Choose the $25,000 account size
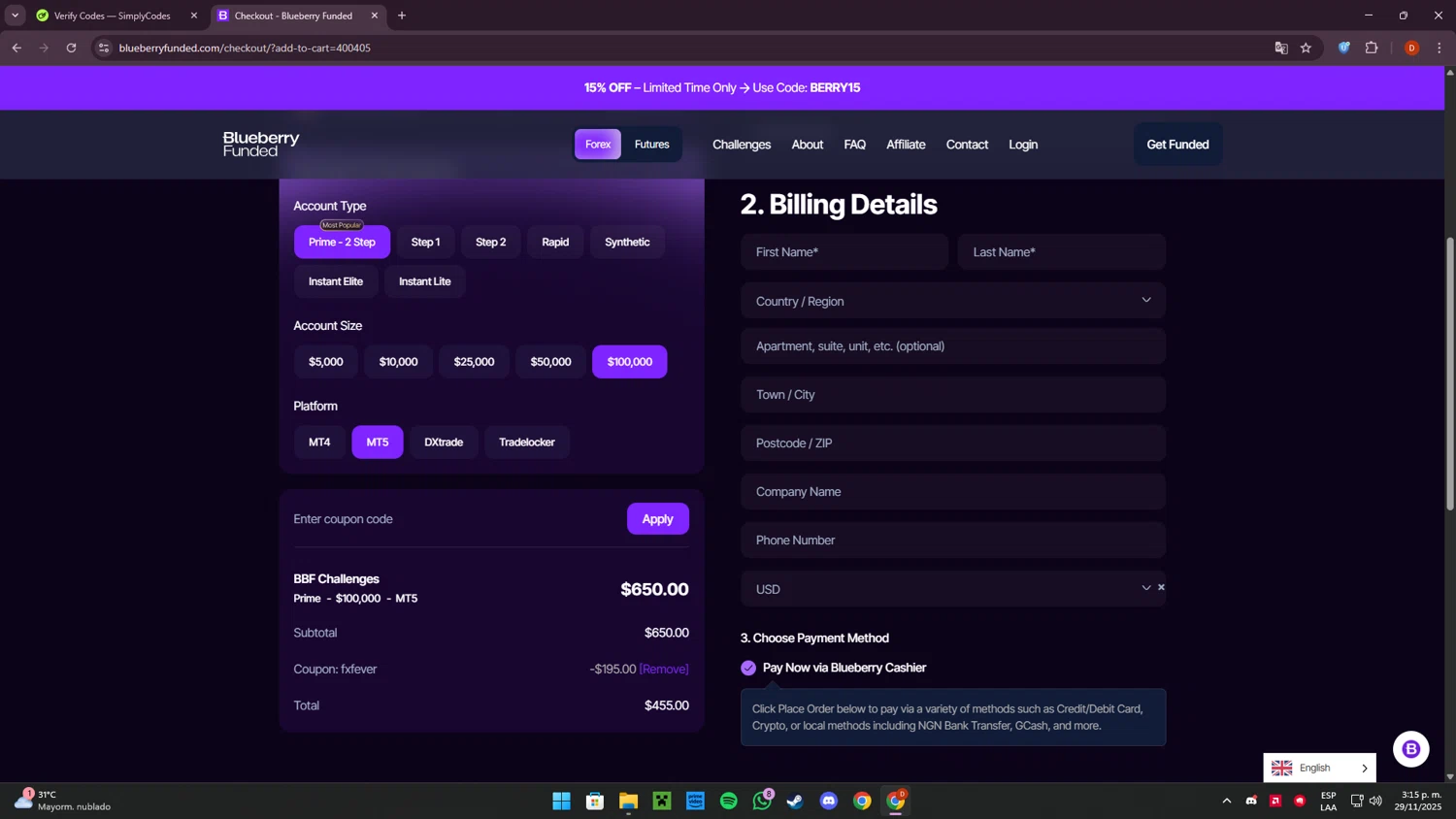The image size is (1456, 819). pos(474,362)
